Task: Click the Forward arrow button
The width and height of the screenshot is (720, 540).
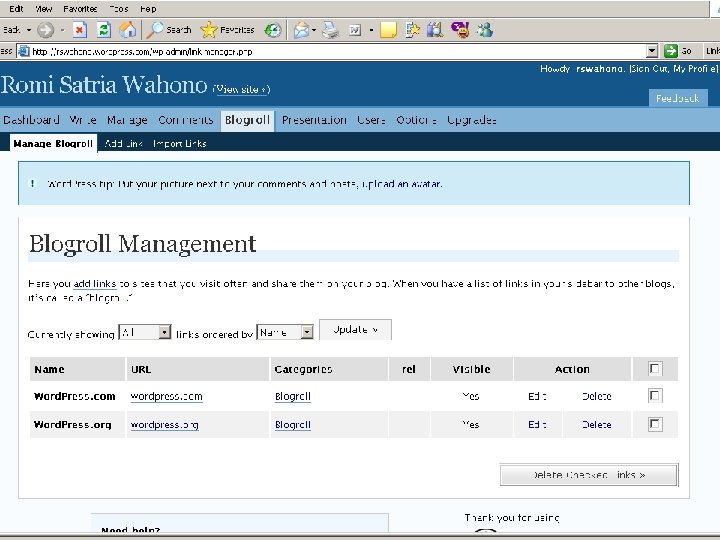Action: [45, 30]
